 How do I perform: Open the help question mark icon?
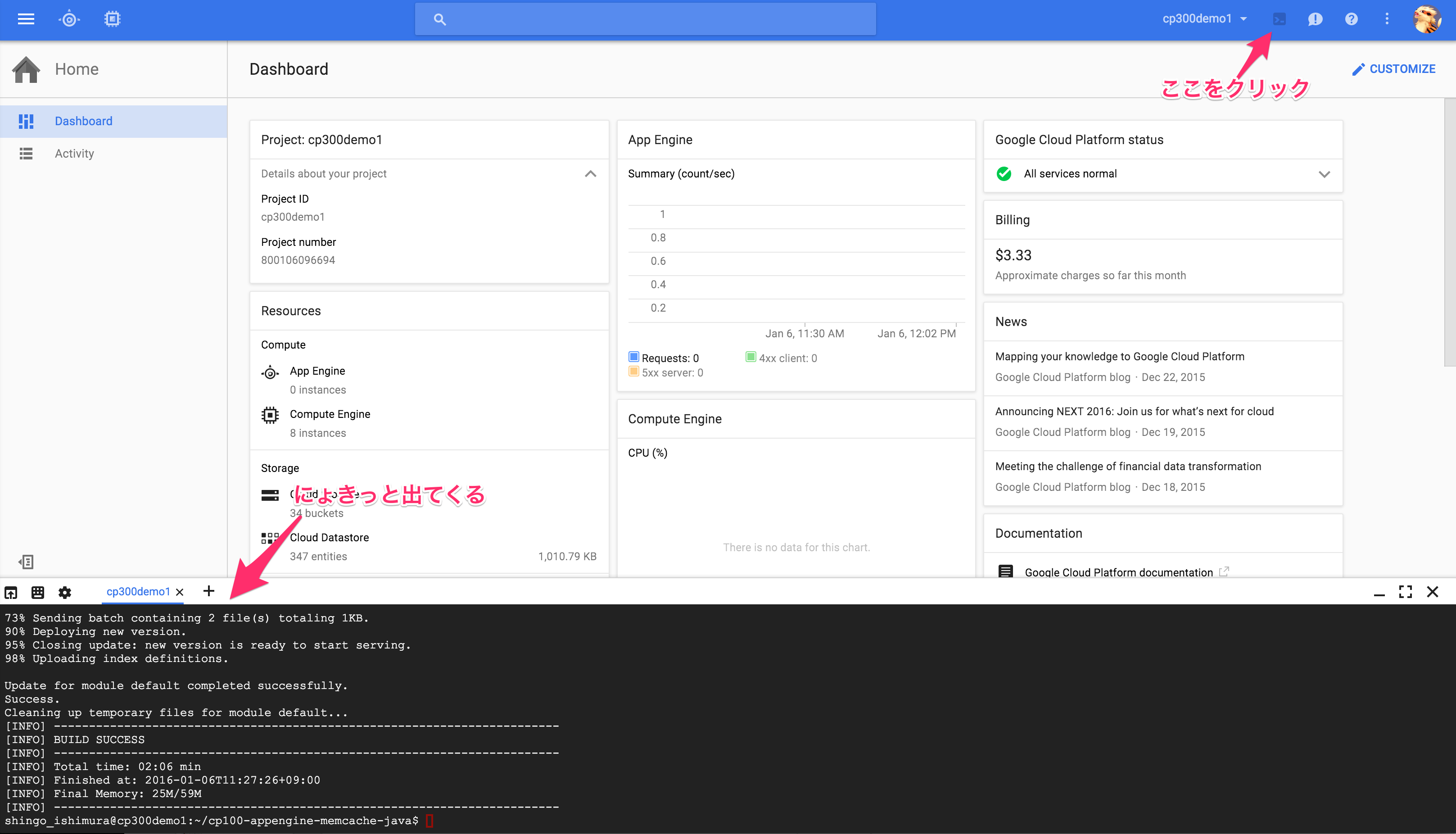click(1351, 19)
